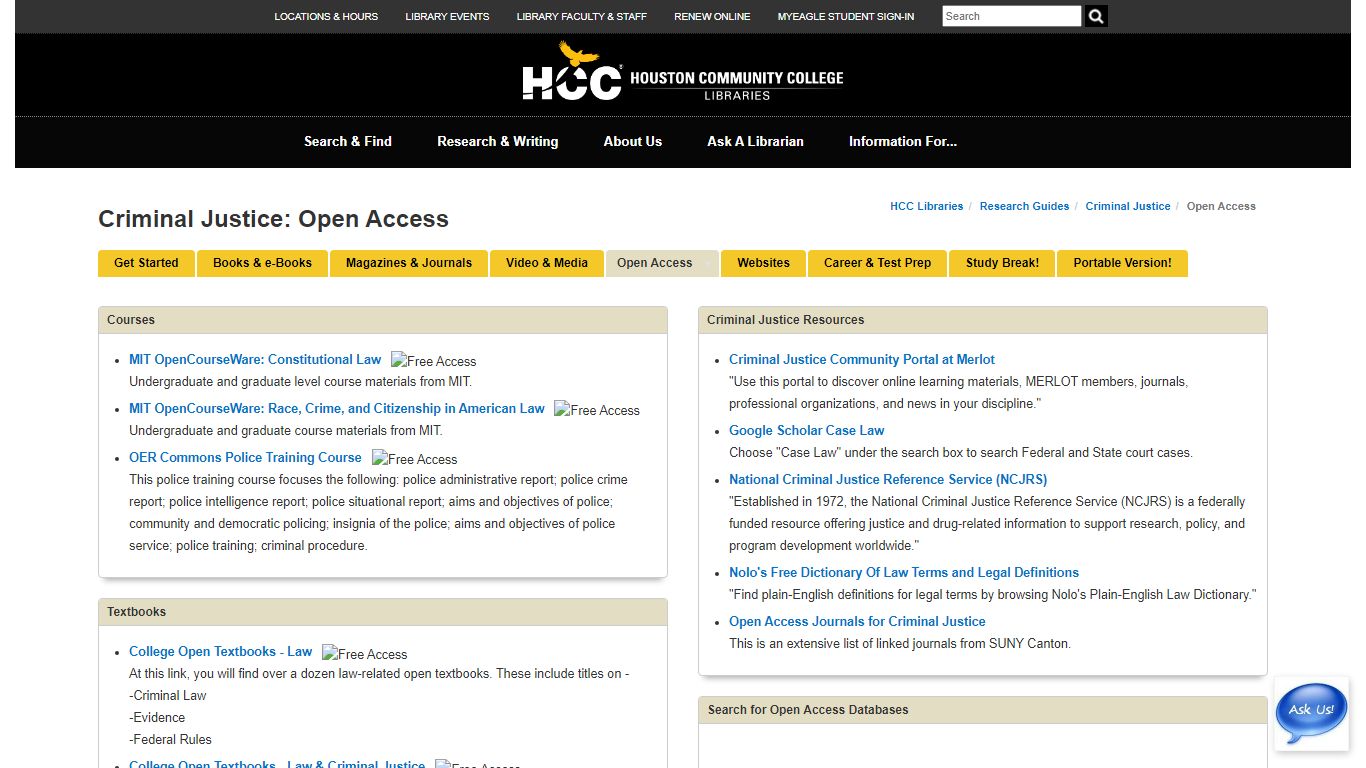The width and height of the screenshot is (1366, 768).
Task: Open Library Events link
Action: pos(447,16)
